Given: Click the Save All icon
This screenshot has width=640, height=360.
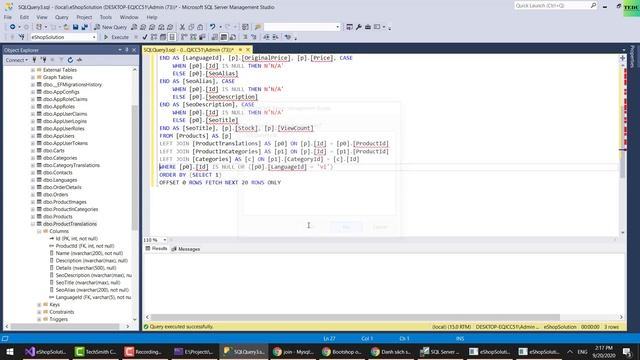Looking at the screenshot, I should coord(84,27).
